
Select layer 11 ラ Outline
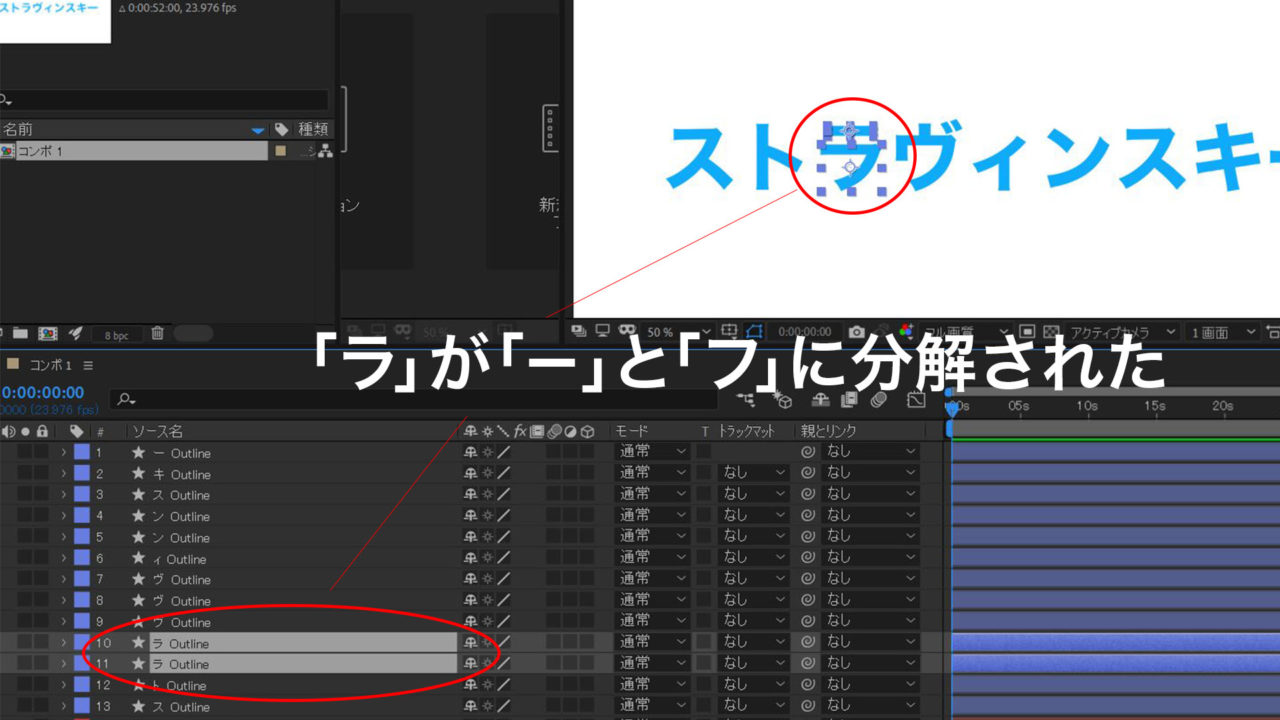click(305, 664)
